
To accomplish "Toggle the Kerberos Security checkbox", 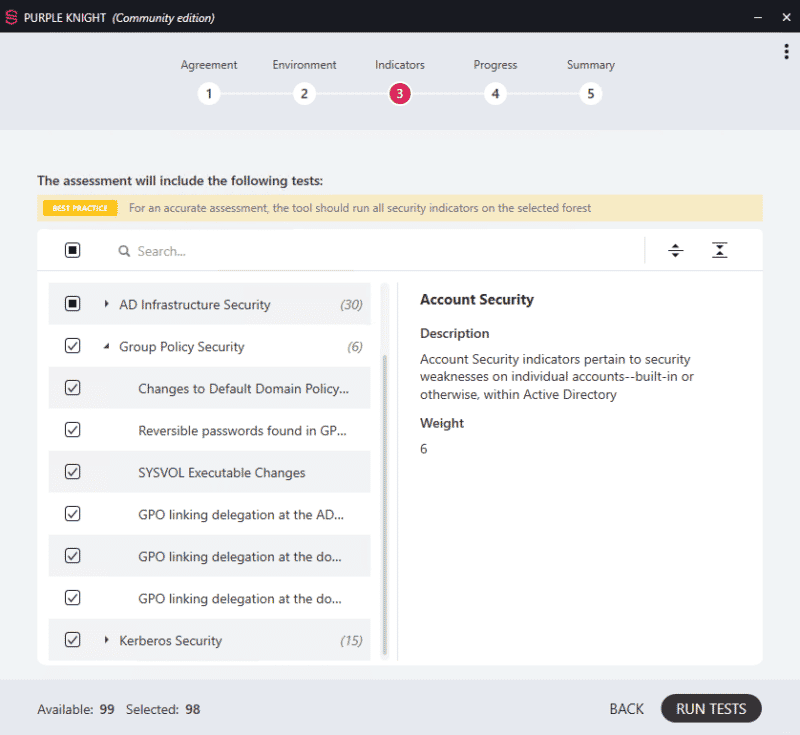I will [x=73, y=640].
